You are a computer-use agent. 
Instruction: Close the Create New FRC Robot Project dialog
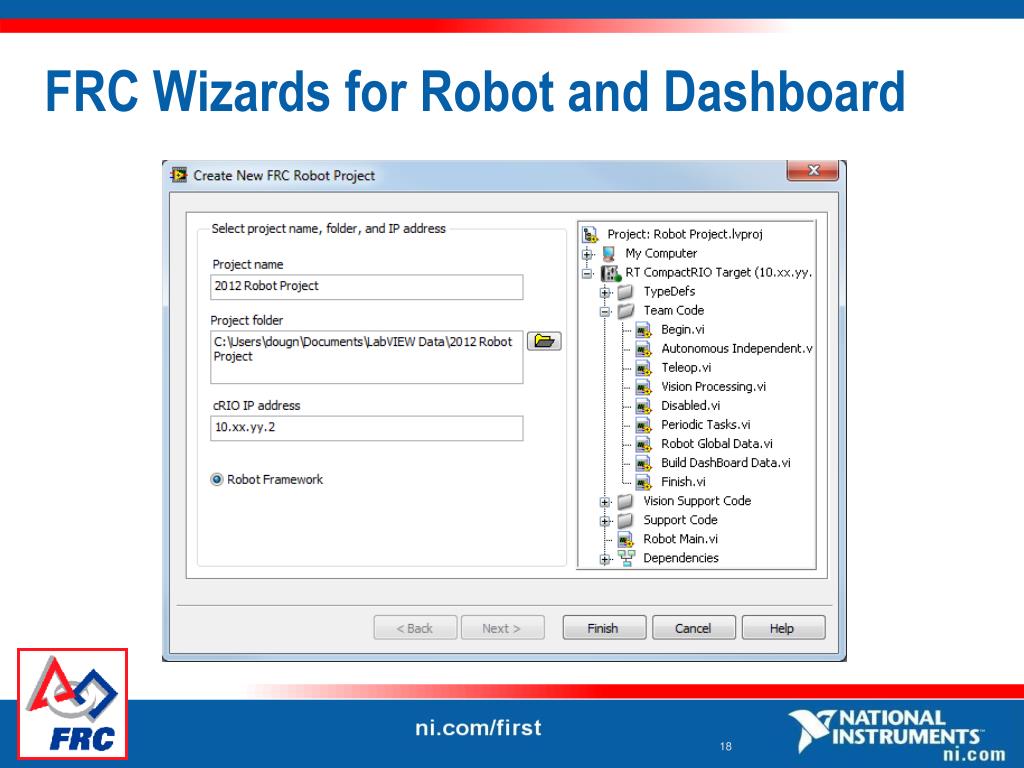coord(813,170)
